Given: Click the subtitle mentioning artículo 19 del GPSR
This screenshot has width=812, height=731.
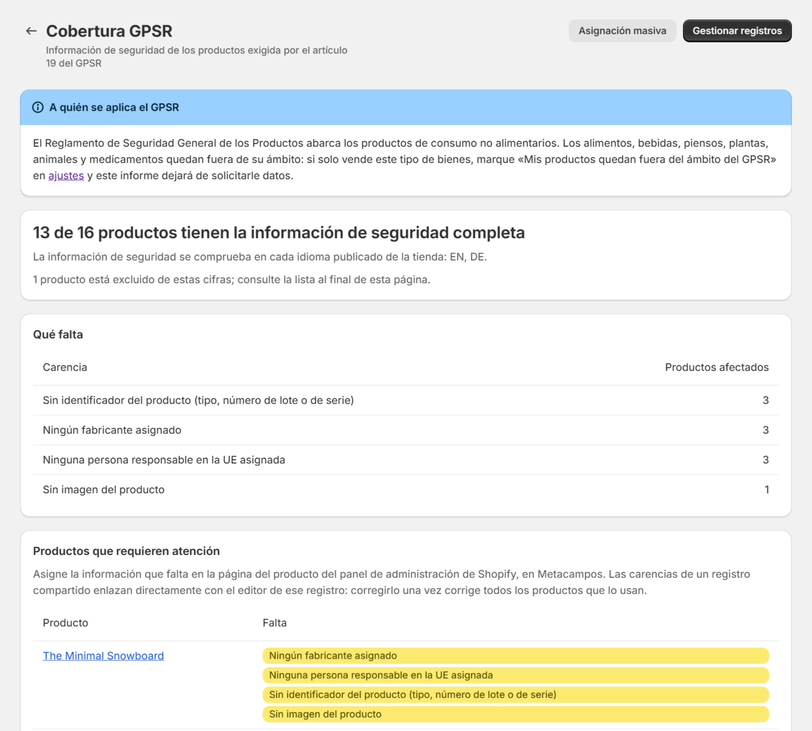Looking at the screenshot, I should (x=196, y=56).
